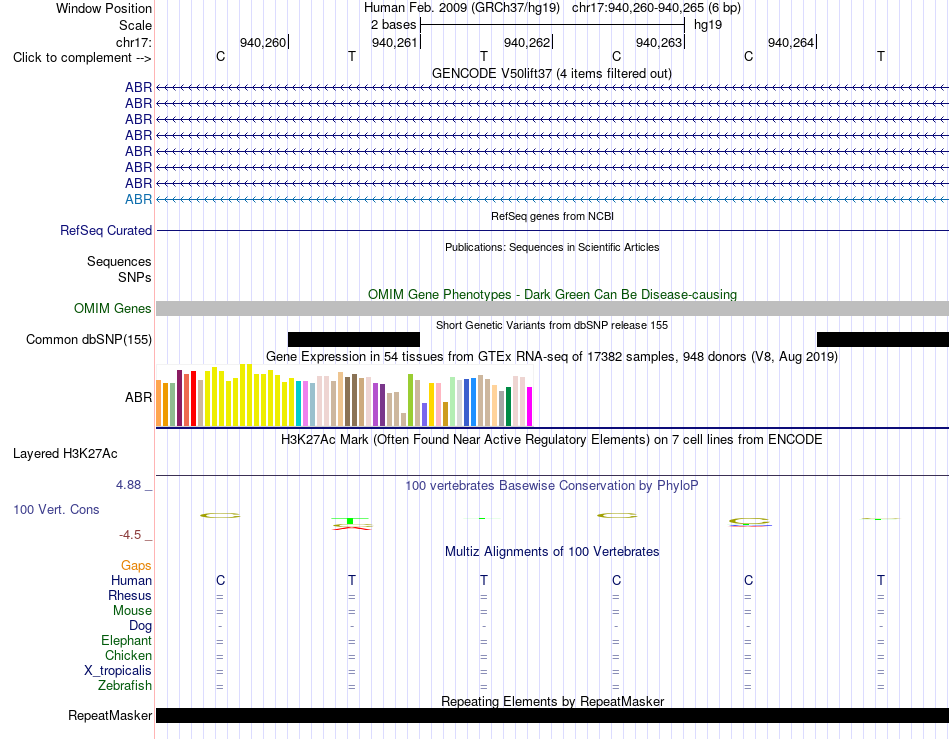
Task: Open the Layered H3K27Ac track label
Action: (x=65, y=454)
